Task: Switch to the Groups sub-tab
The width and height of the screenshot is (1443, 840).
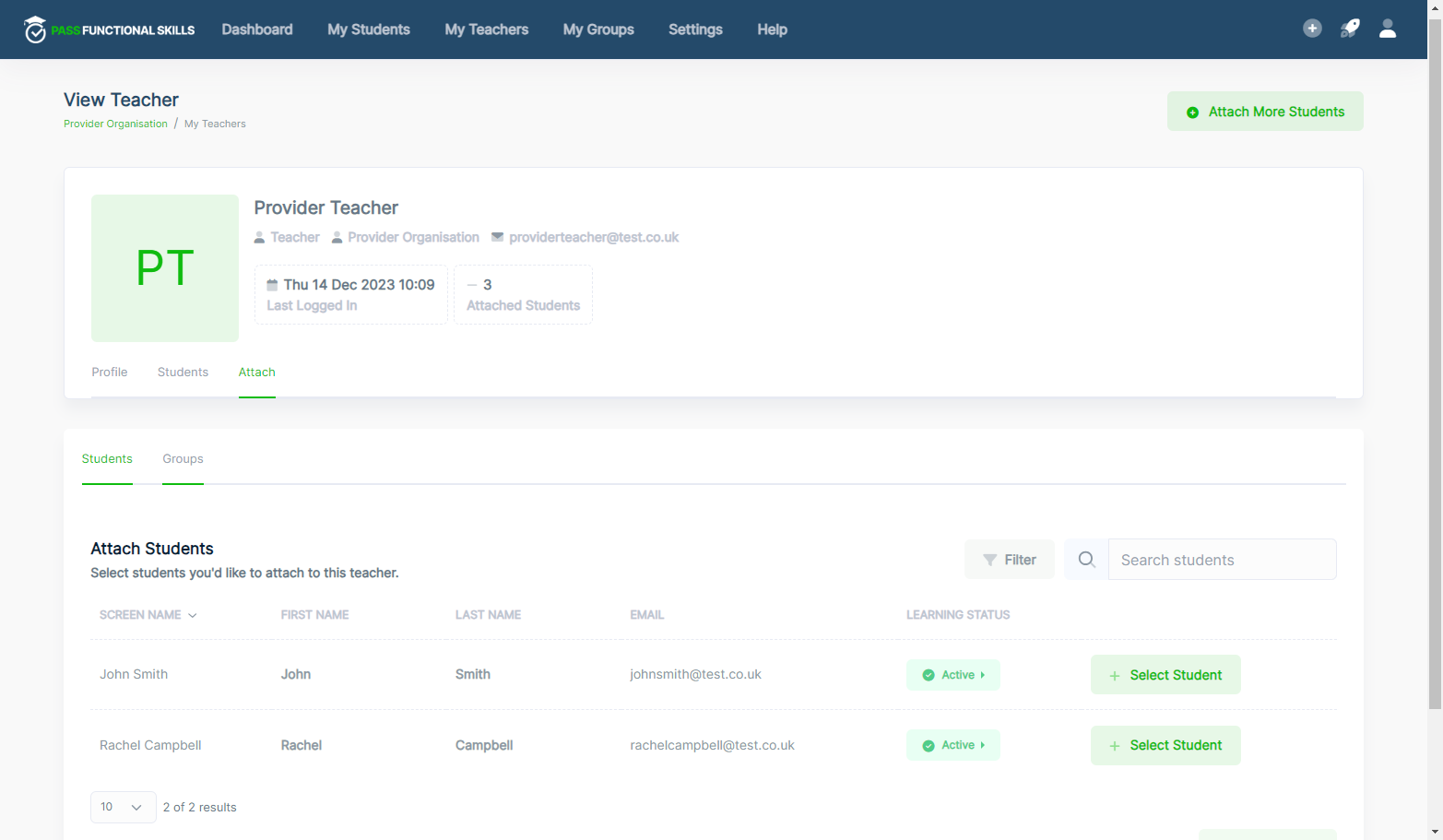Action: [x=183, y=458]
